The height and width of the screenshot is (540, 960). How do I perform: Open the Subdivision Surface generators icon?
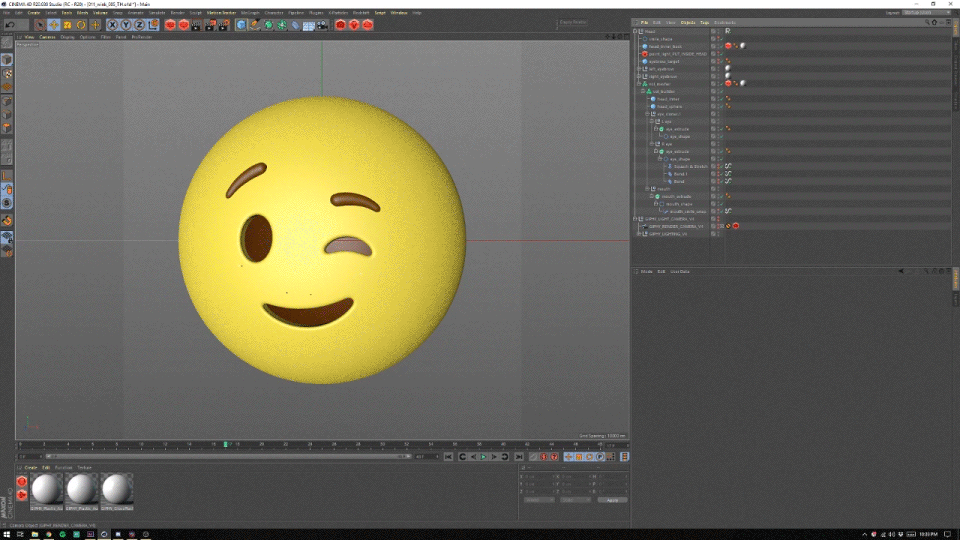tap(268, 25)
